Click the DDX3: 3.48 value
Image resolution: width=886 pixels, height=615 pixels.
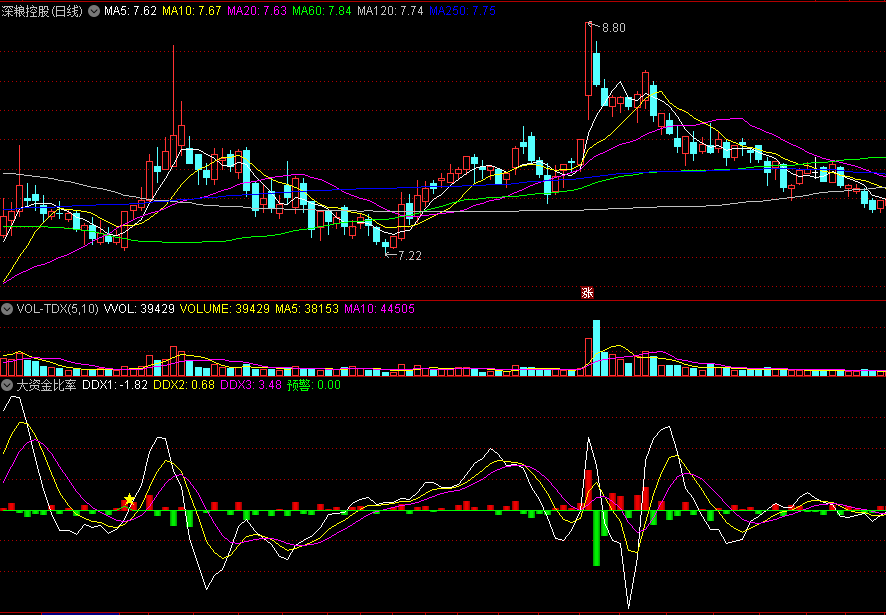click(250, 386)
